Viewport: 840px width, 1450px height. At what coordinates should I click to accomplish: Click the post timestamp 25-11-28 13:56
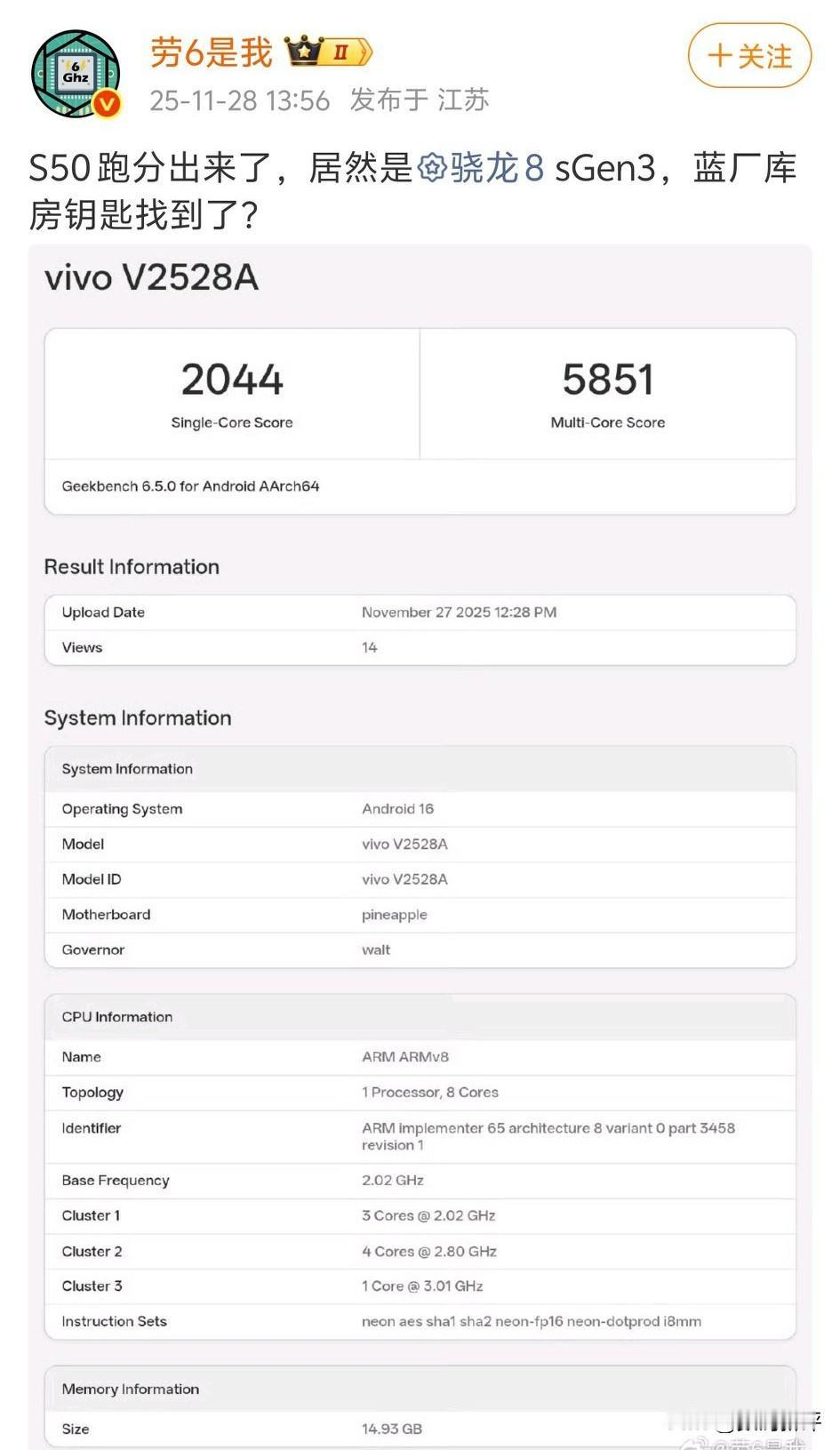point(239,100)
